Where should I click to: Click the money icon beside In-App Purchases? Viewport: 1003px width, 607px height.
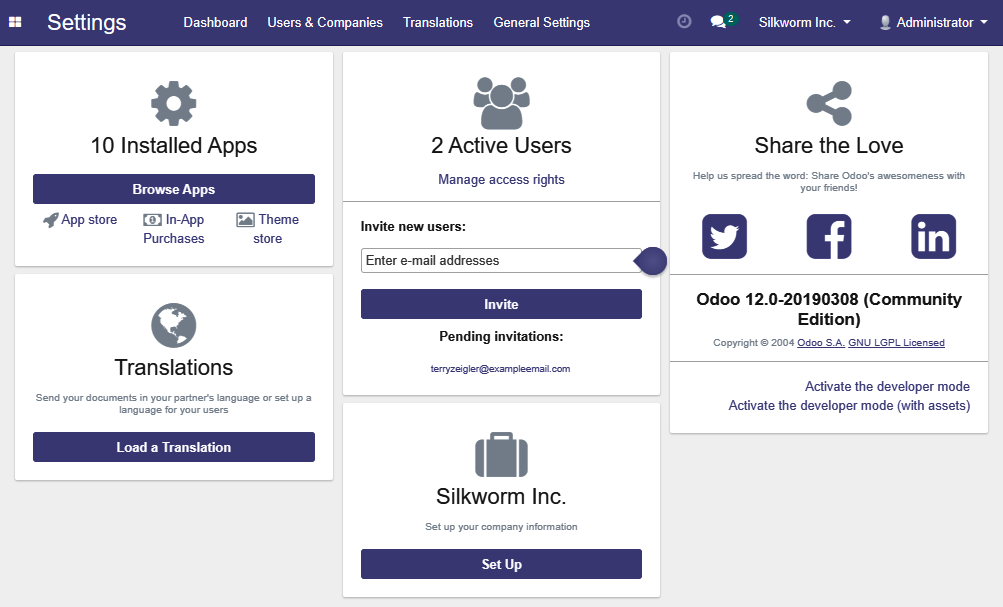(x=152, y=220)
